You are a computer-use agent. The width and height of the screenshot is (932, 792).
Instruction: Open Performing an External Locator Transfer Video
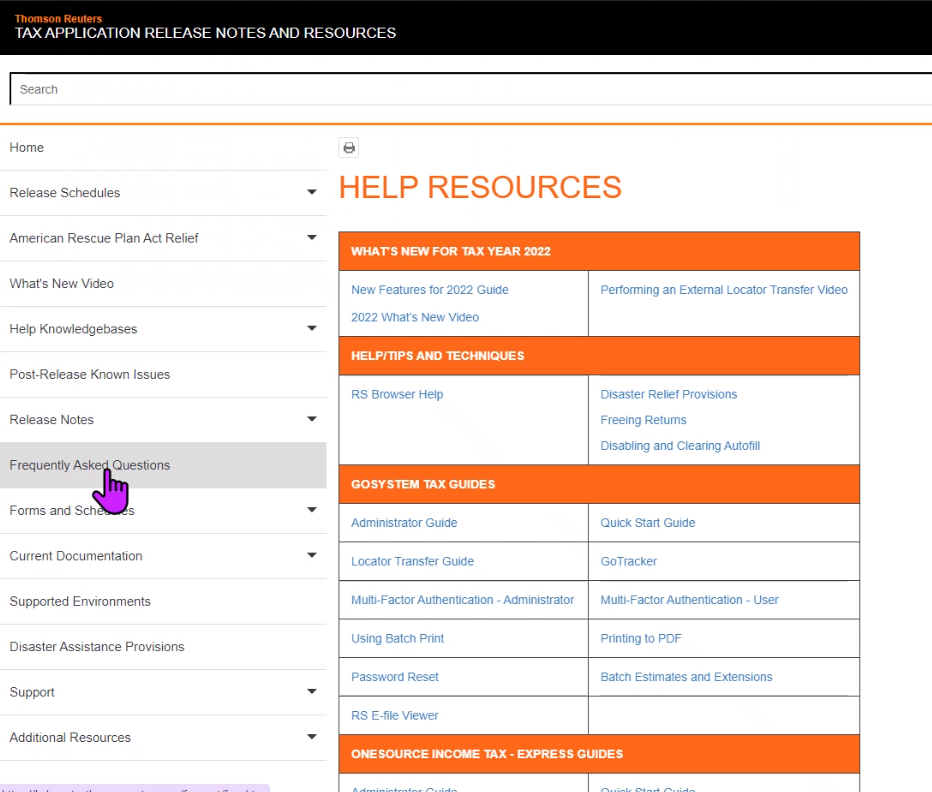[x=724, y=290]
